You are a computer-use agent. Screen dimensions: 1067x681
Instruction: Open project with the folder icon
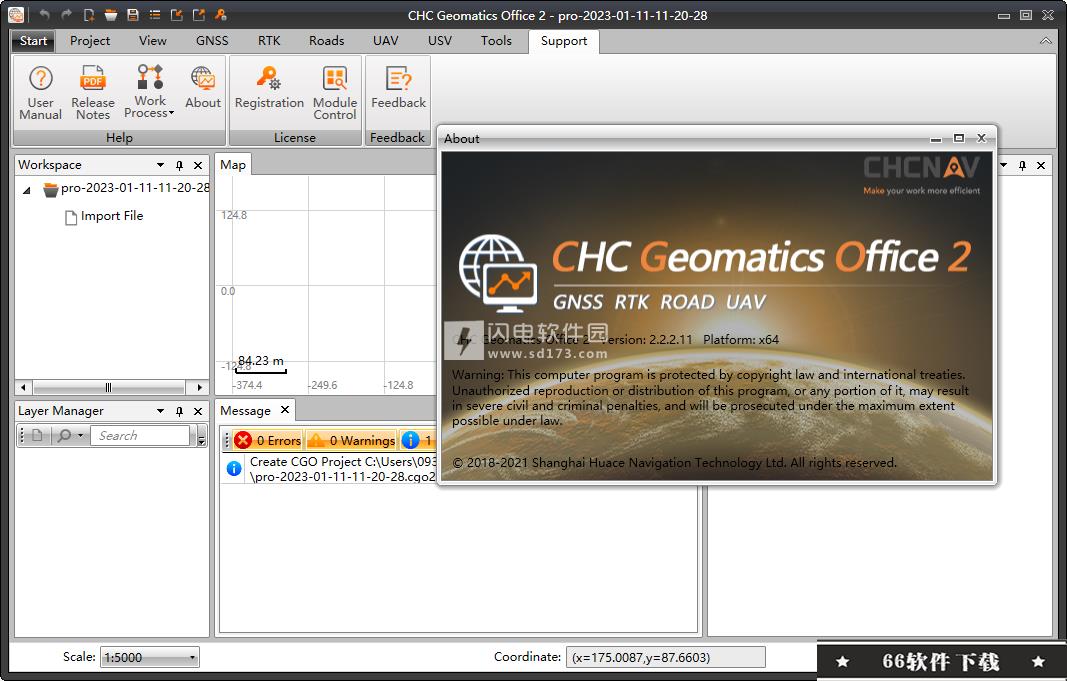click(110, 14)
